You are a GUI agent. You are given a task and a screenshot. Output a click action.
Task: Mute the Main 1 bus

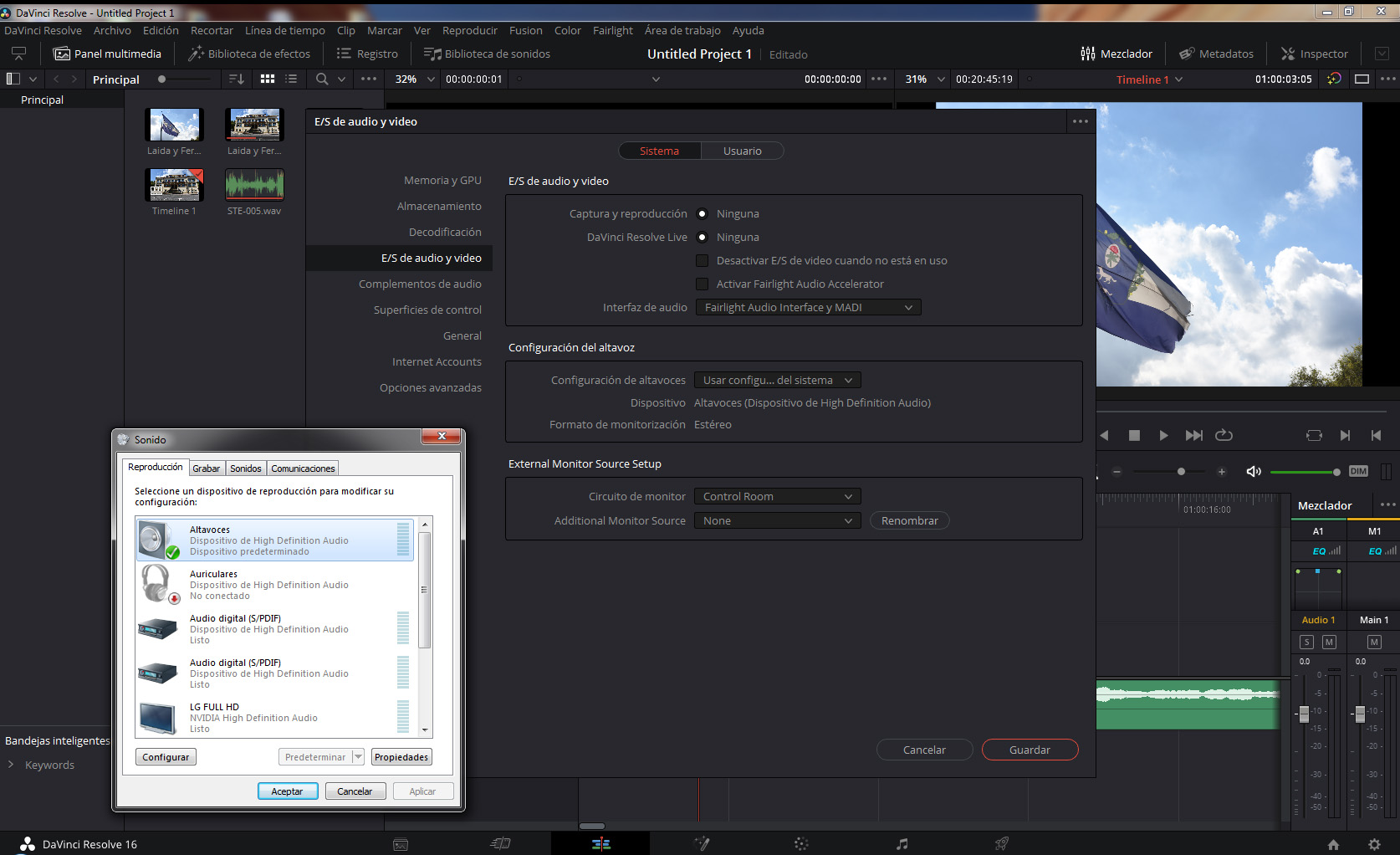pos(1374,643)
